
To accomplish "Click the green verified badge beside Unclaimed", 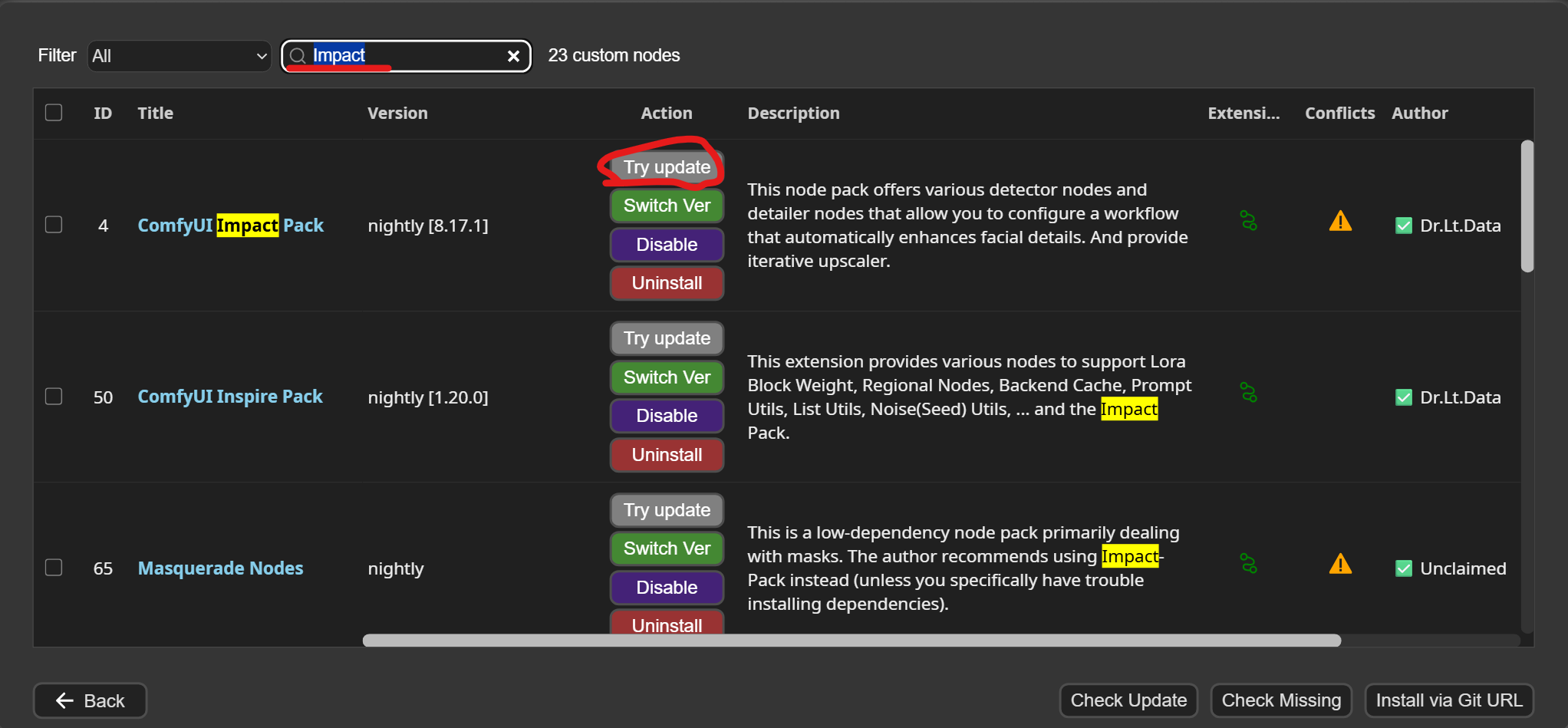I will [x=1404, y=568].
